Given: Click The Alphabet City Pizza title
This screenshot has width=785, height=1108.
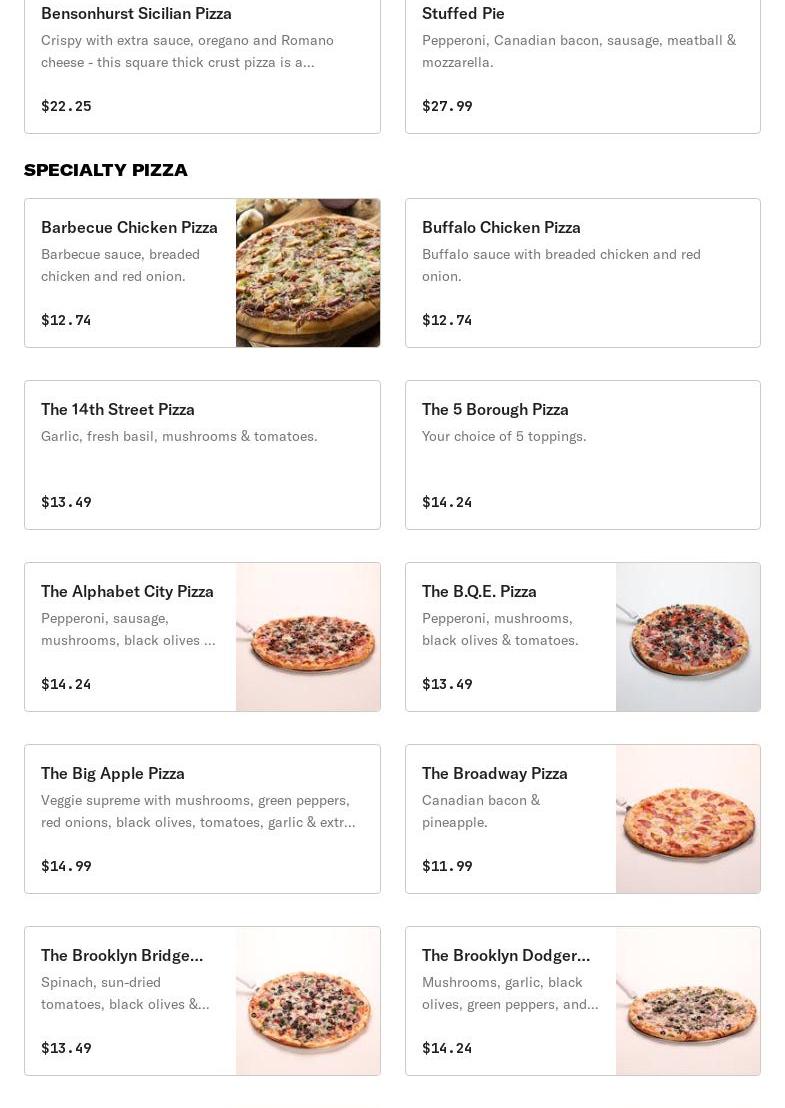Looking at the screenshot, I should [x=127, y=591].
